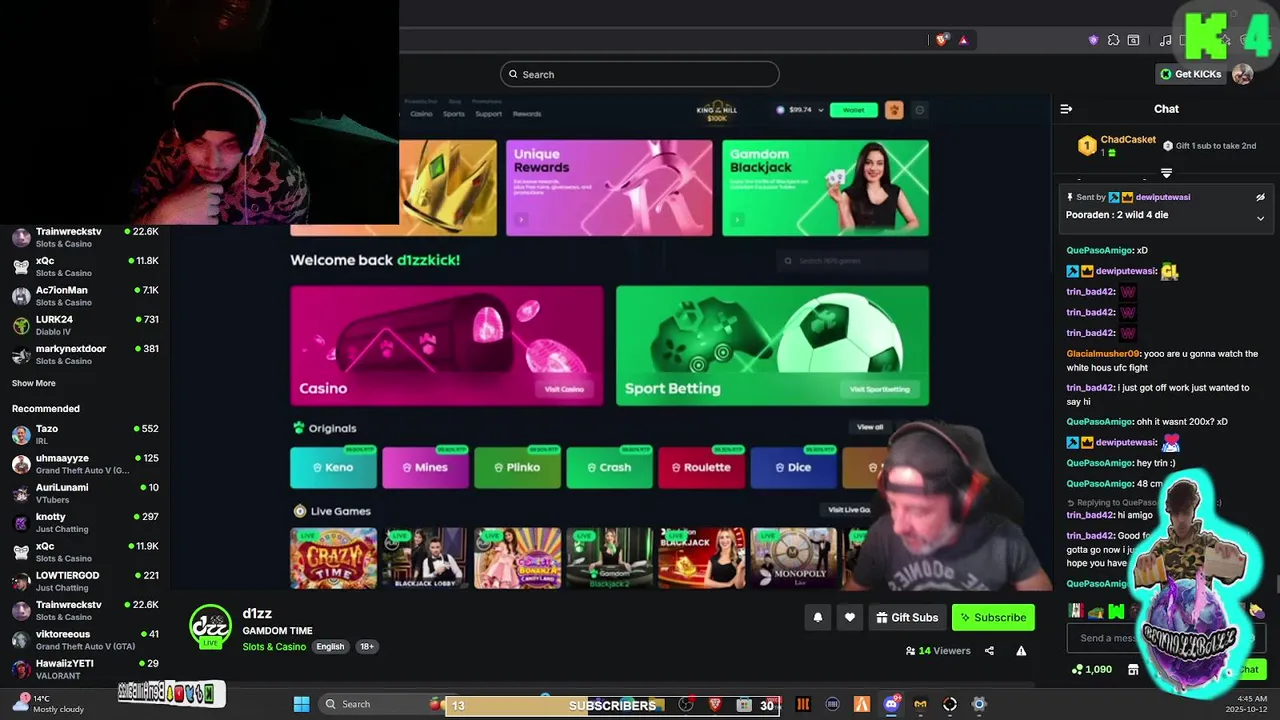Viewport: 1280px width, 720px height.
Task: Click View all next to Originals
Action: pos(870,428)
